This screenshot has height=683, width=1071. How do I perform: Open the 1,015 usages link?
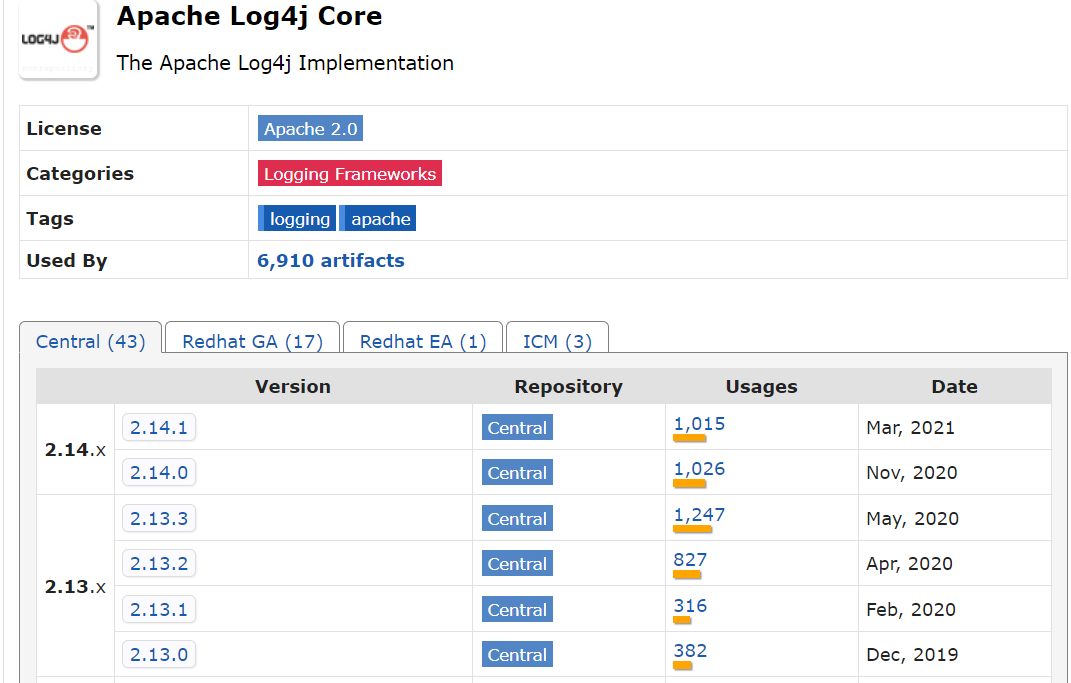[699, 424]
